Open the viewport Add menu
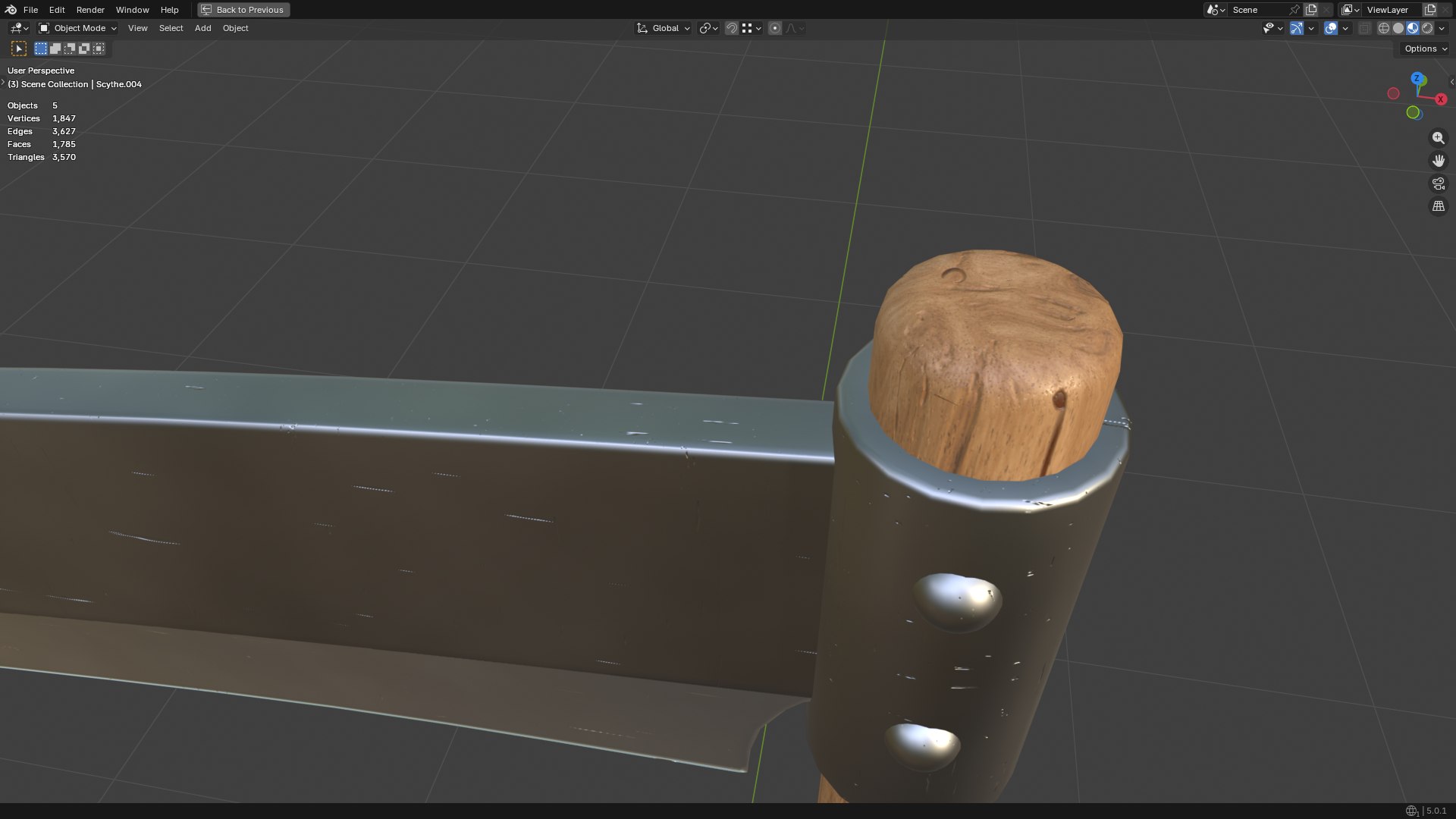This screenshot has width=1456, height=819. point(202,28)
